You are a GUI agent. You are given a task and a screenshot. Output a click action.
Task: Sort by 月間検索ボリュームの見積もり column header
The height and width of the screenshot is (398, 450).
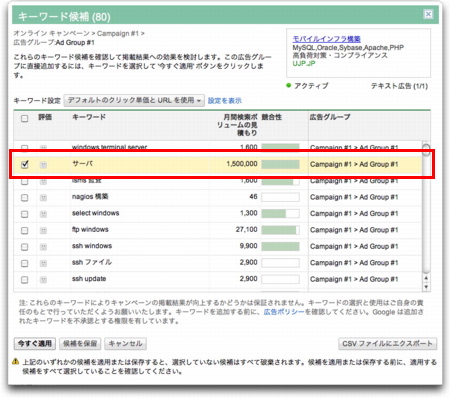pyautogui.click(x=237, y=125)
